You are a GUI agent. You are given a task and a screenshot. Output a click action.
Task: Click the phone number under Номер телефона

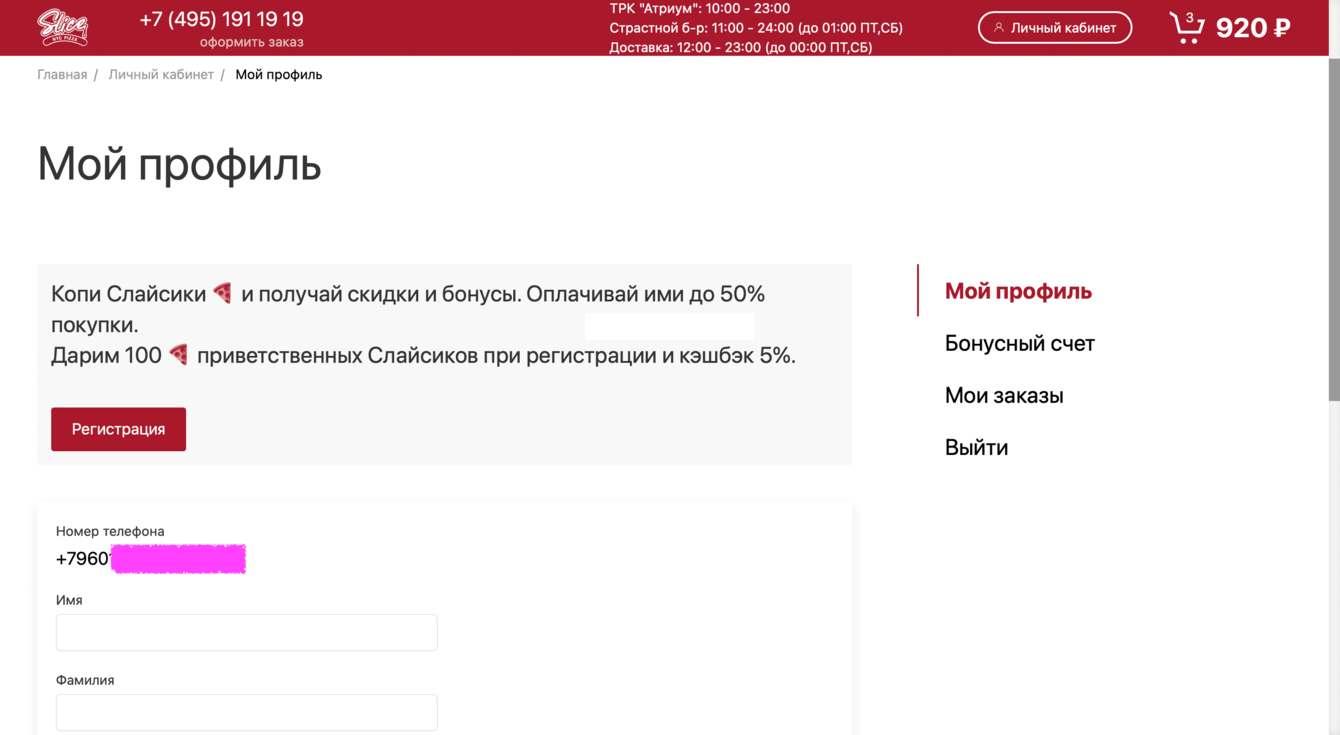pos(150,559)
